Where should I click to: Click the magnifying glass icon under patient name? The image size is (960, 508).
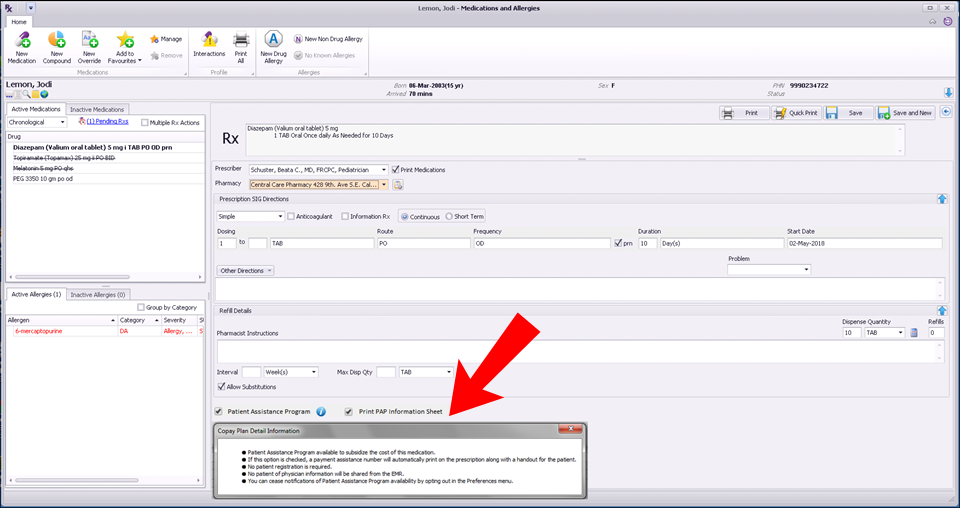click(26, 94)
